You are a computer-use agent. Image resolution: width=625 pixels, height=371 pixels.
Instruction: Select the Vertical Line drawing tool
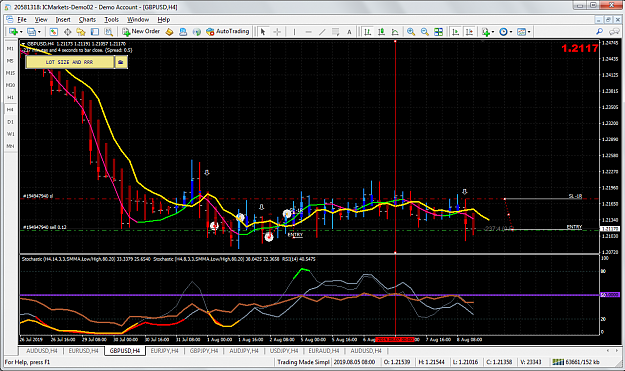(x=294, y=31)
